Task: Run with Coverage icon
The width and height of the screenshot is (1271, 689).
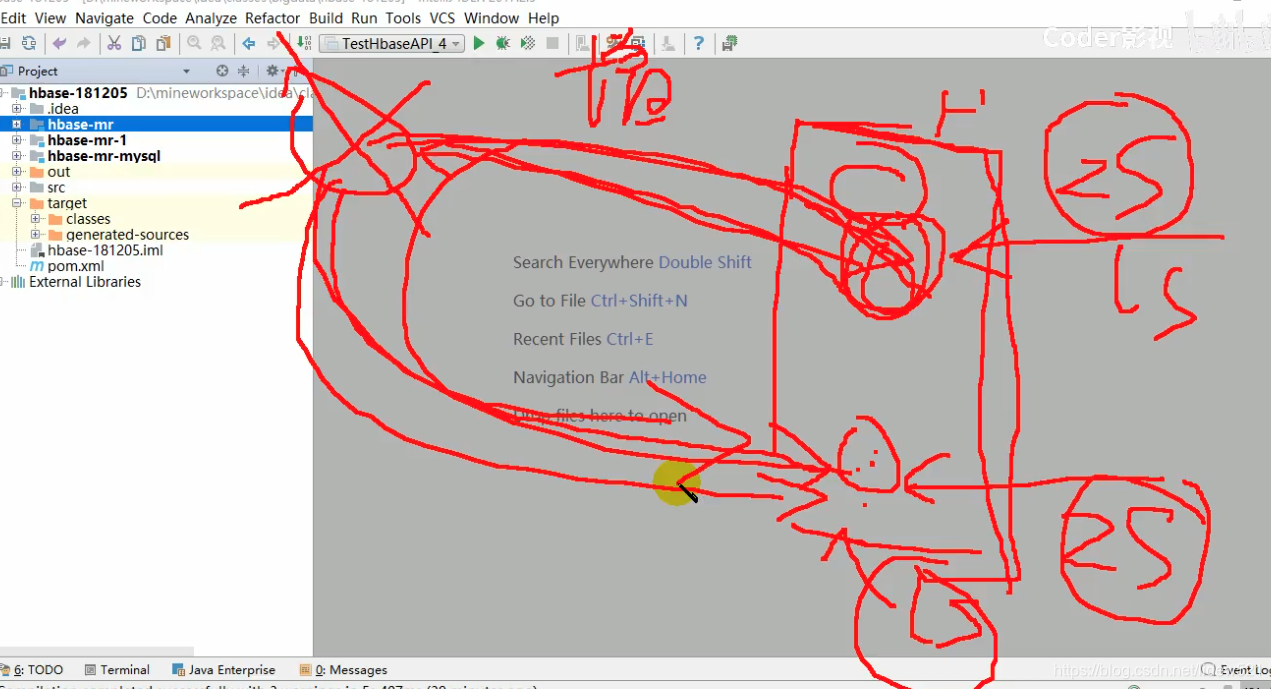Action: (x=528, y=43)
